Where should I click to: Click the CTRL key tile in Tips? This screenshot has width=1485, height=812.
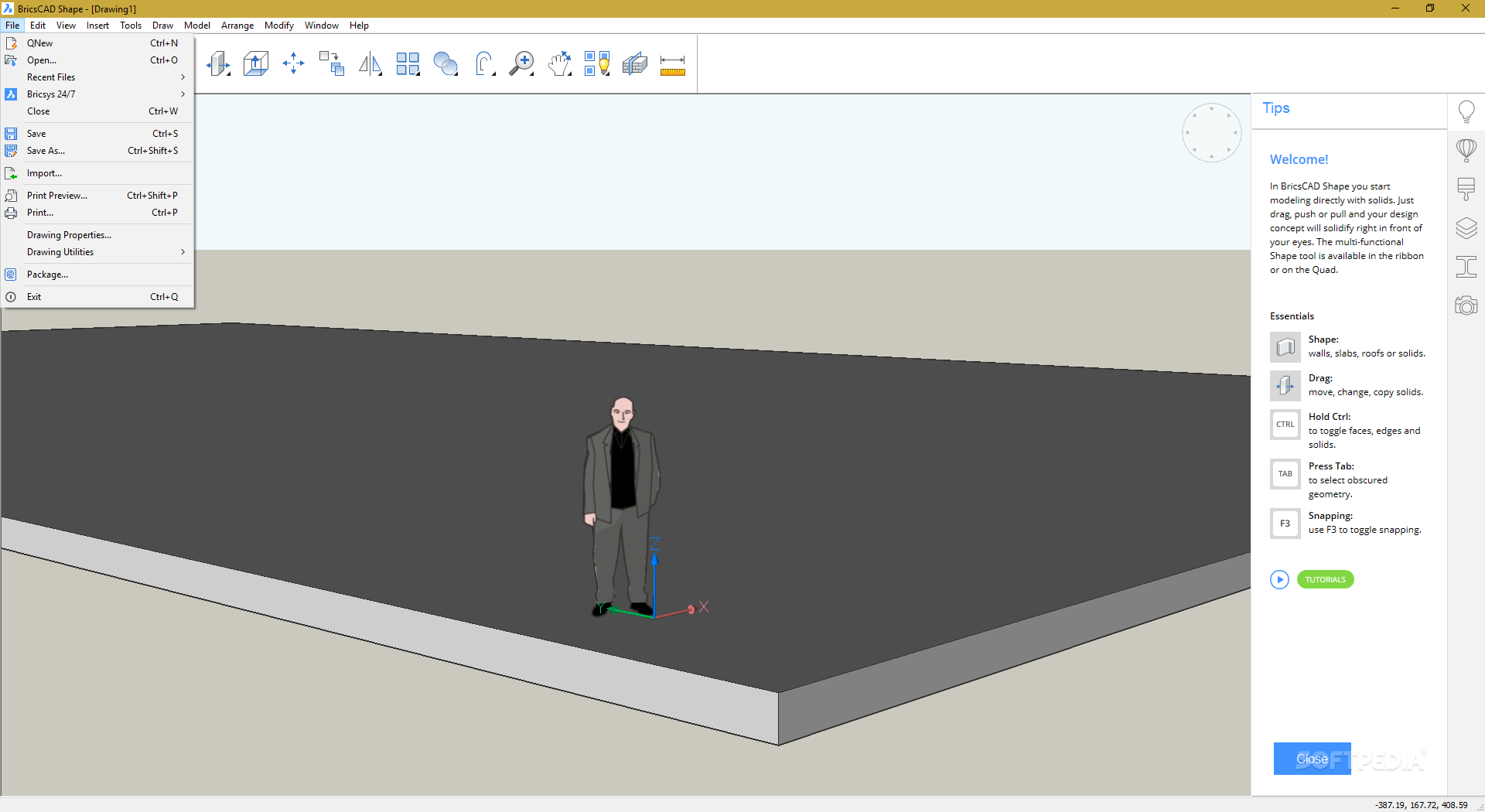click(1285, 425)
